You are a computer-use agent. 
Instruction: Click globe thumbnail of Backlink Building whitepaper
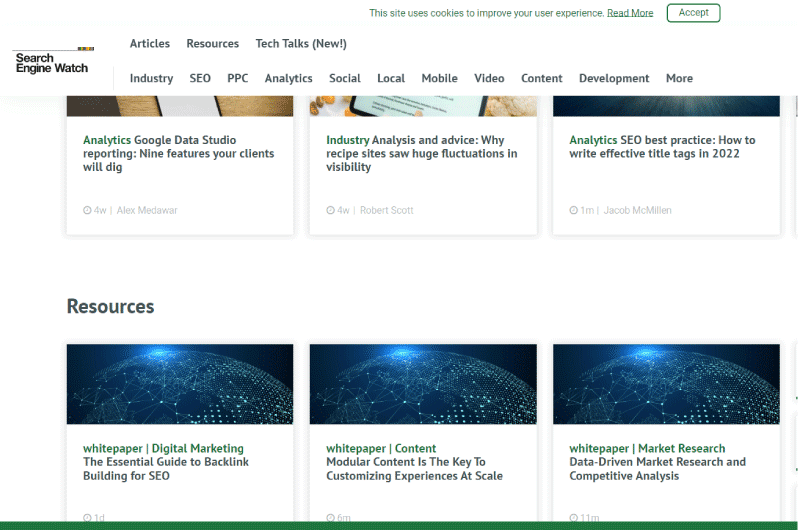click(180, 384)
